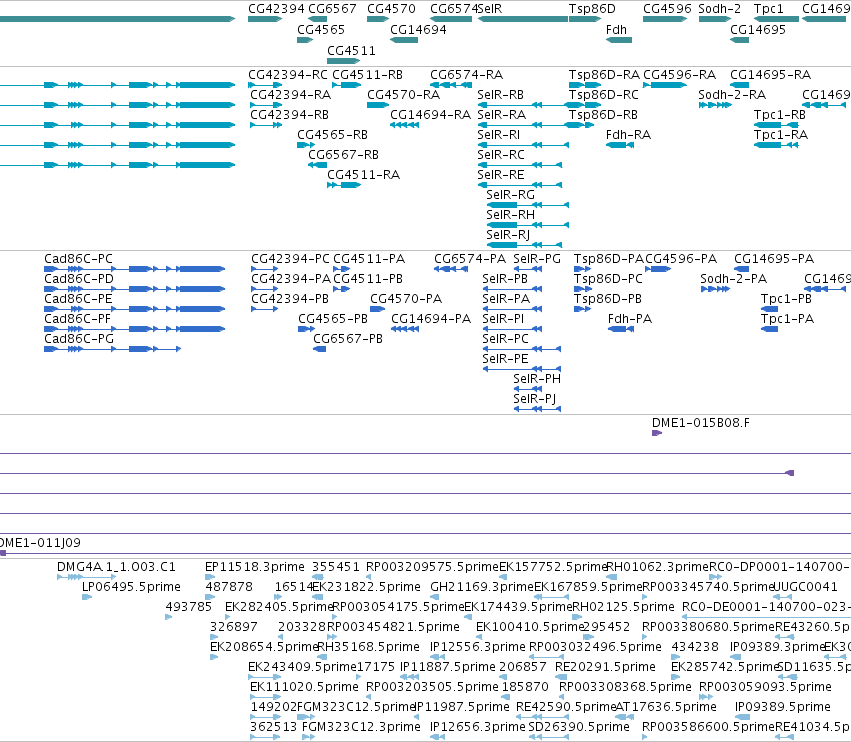Select the CG4565 gene label
851x742 pixels.
tap(321, 29)
